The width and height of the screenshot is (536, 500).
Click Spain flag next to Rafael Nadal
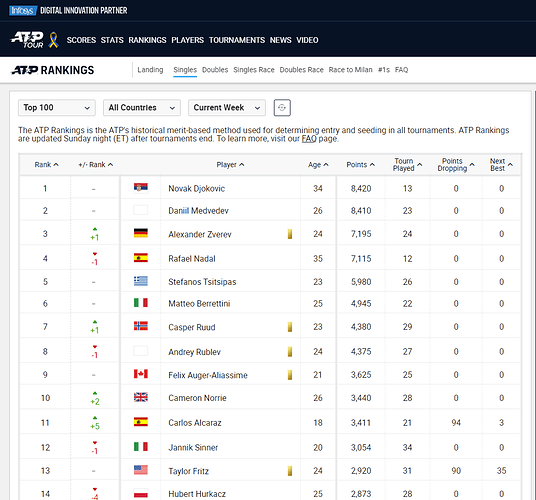point(141,258)
